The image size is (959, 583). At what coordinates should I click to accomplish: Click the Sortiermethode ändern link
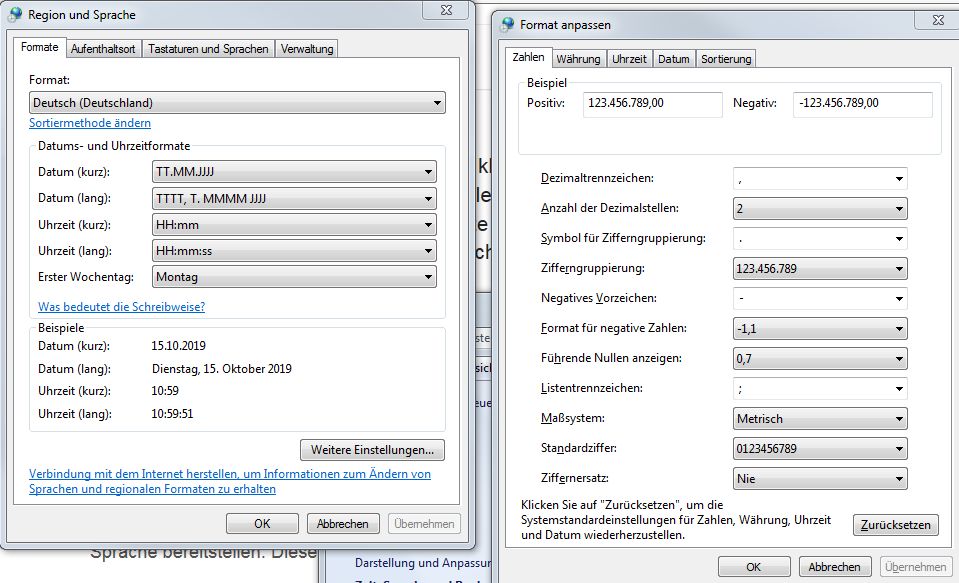coord(90,123)
